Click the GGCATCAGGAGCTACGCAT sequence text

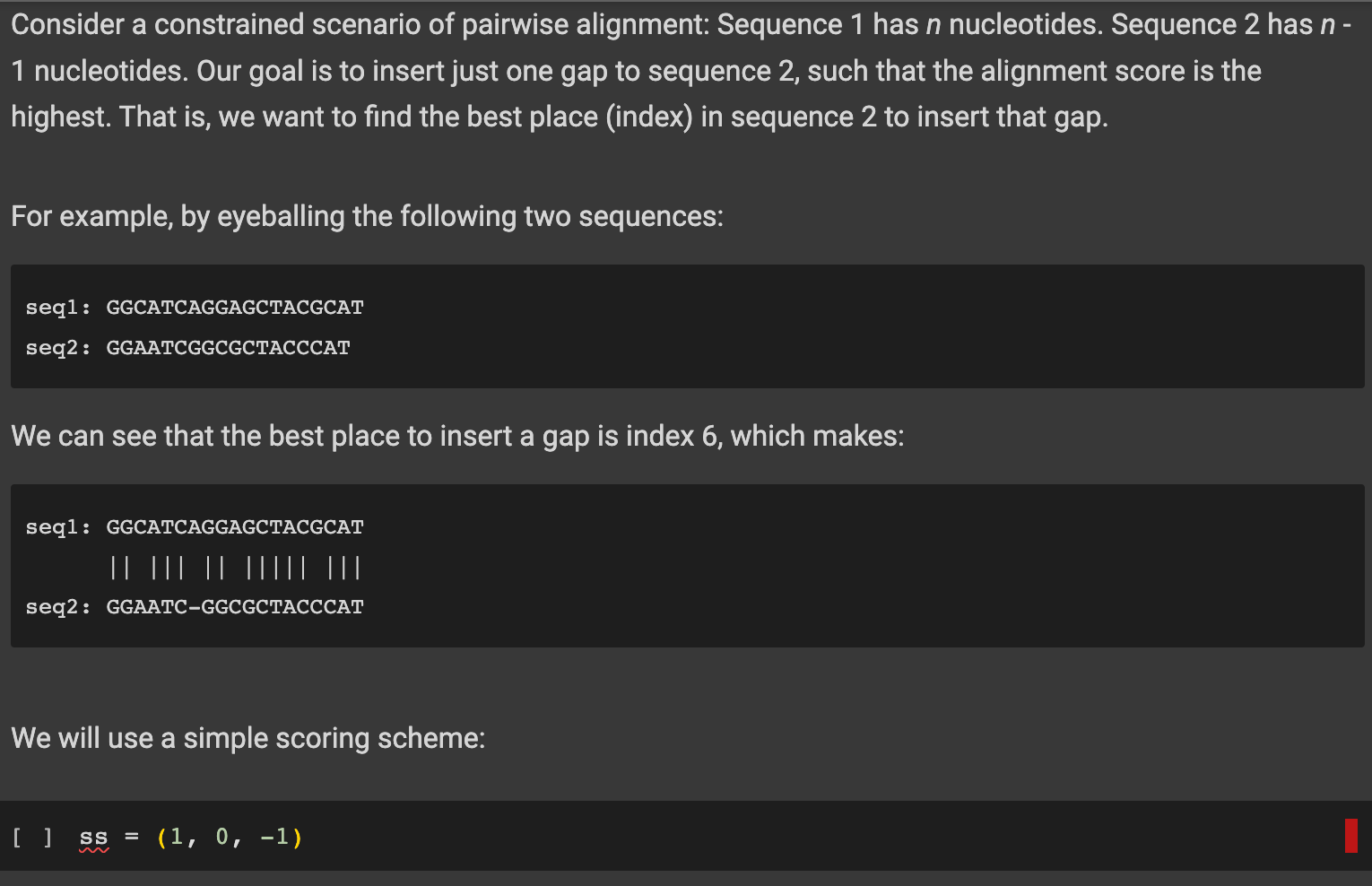tap(235, 307)
